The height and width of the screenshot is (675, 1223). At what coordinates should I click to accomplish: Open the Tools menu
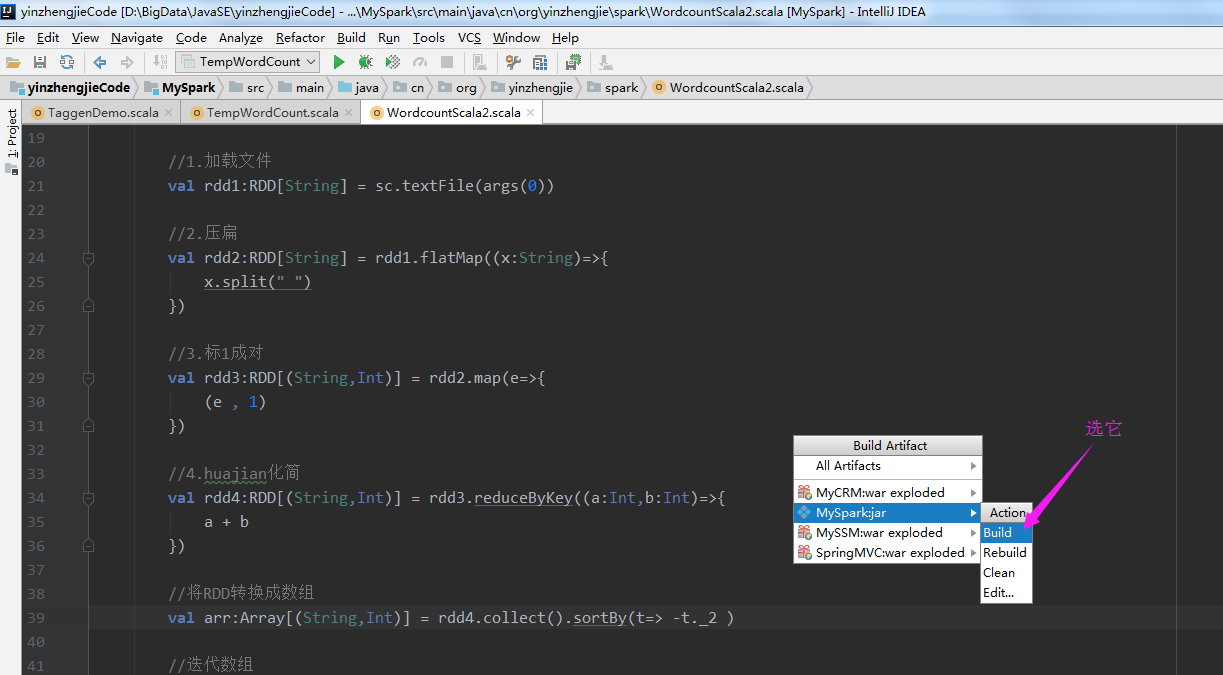coord(429,37)
